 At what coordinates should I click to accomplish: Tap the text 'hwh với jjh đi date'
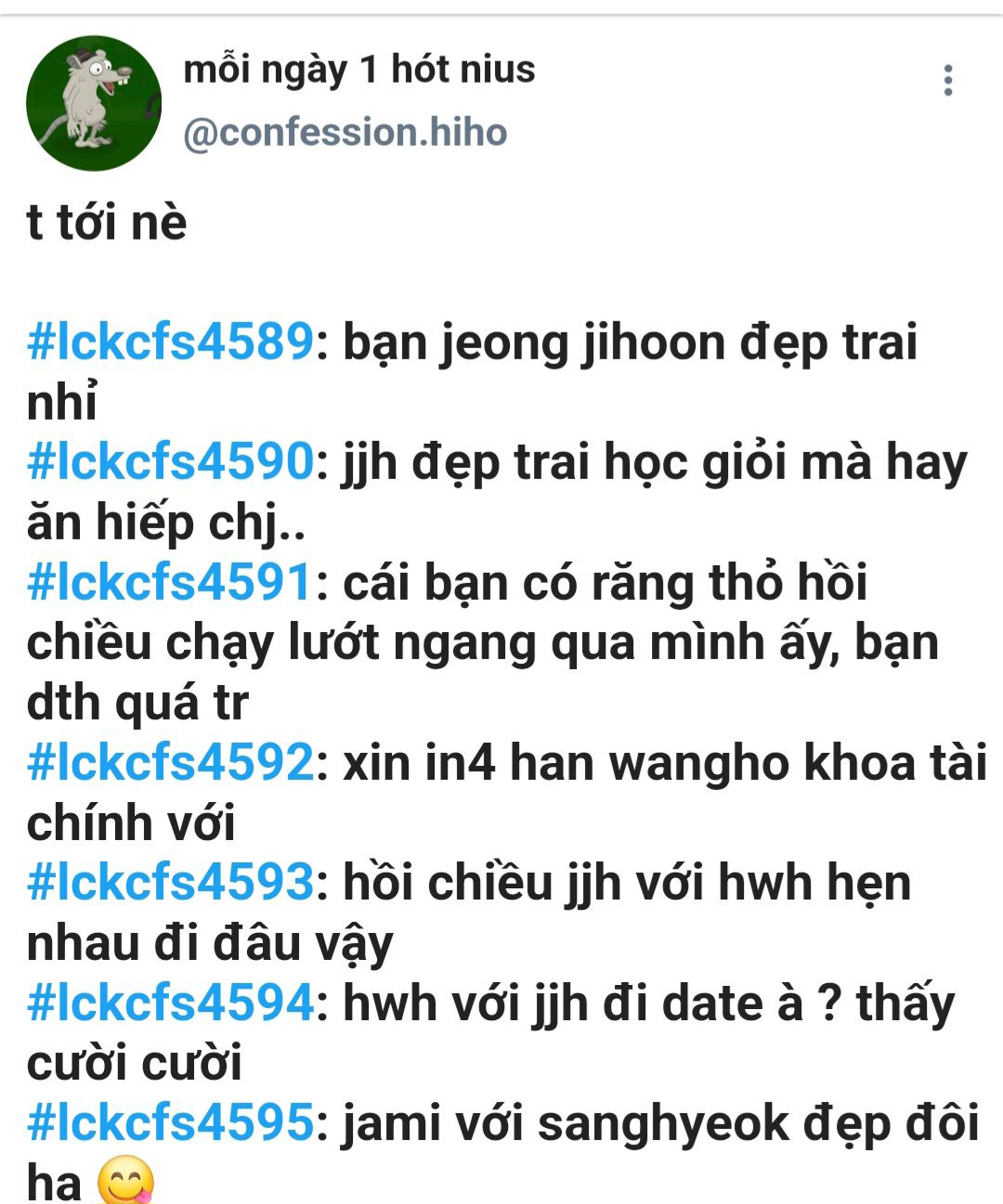click(x=562, y=1004)
